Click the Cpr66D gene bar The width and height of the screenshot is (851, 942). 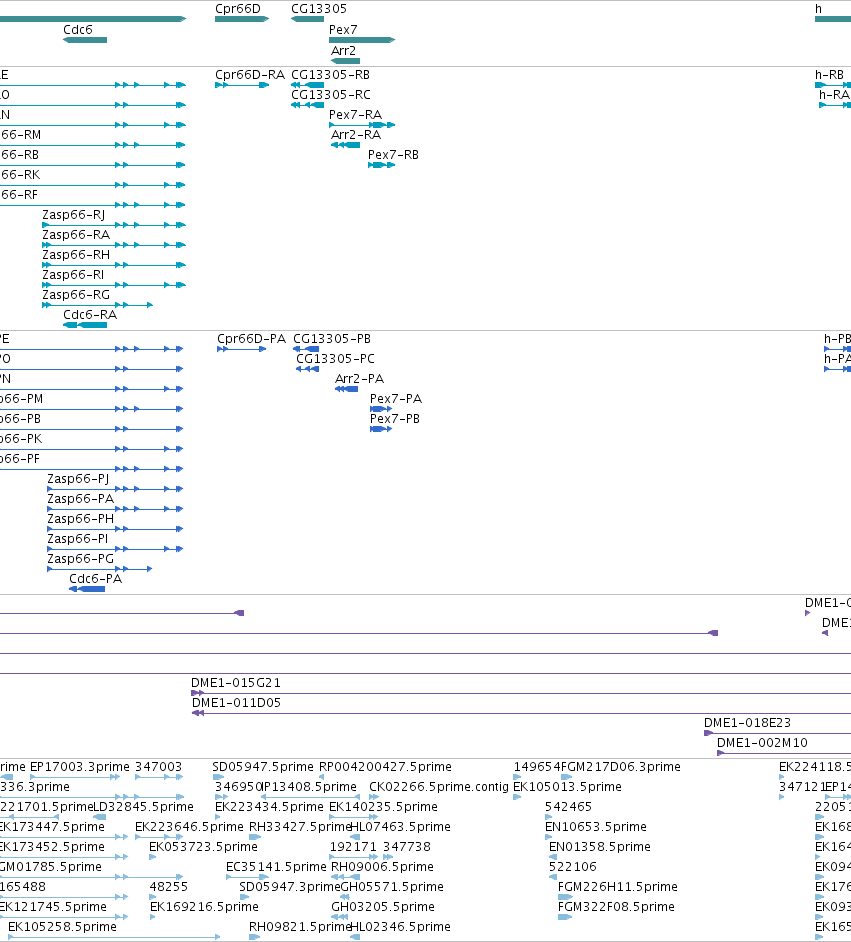pyautogui.click(x=242, y=19)
